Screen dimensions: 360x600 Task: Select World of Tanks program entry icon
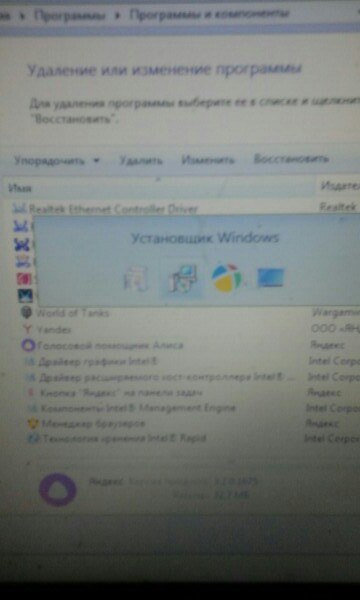click(26, 313)
